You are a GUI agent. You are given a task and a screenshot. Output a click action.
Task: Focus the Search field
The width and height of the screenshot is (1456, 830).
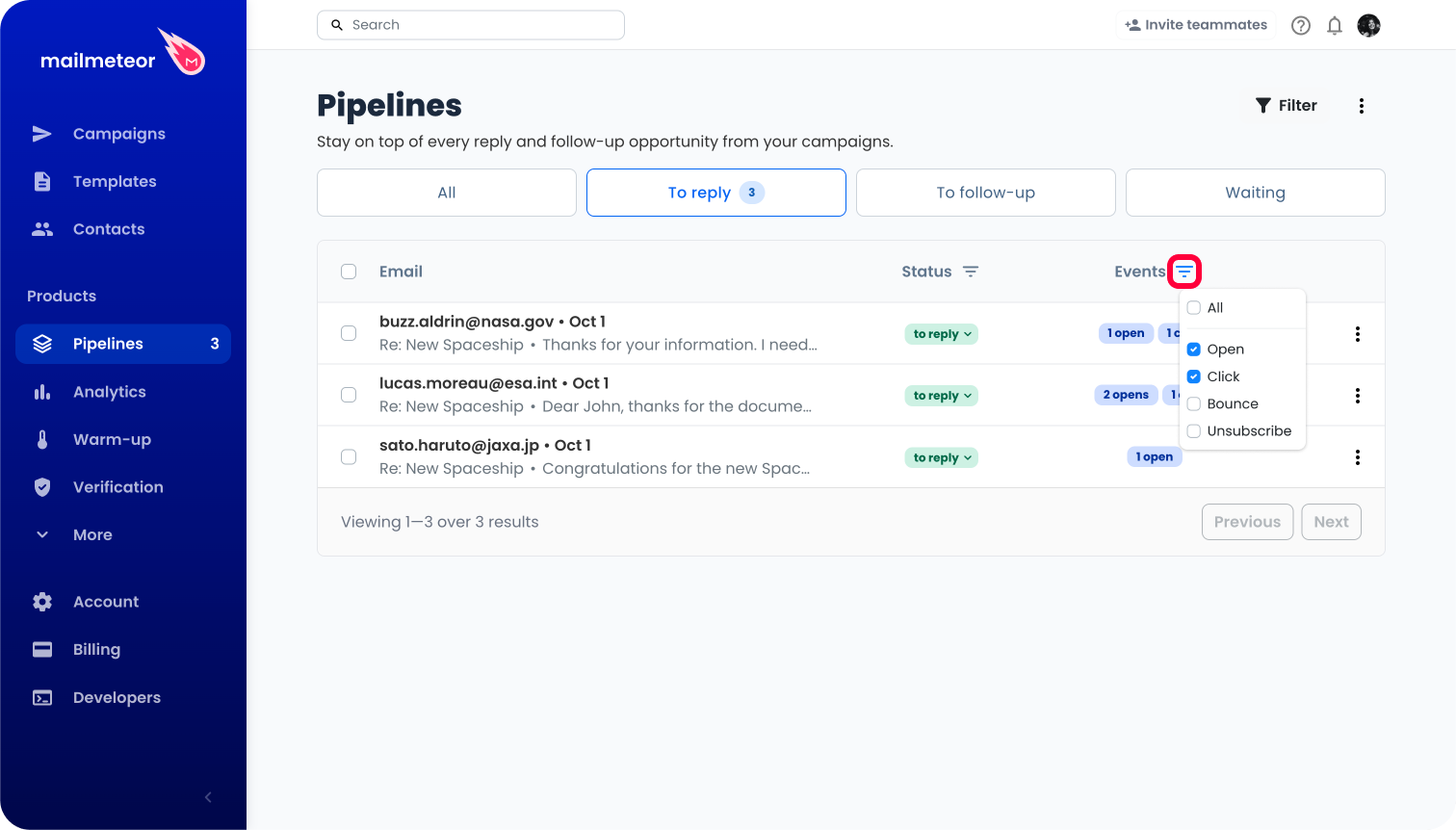pos(471,25)
